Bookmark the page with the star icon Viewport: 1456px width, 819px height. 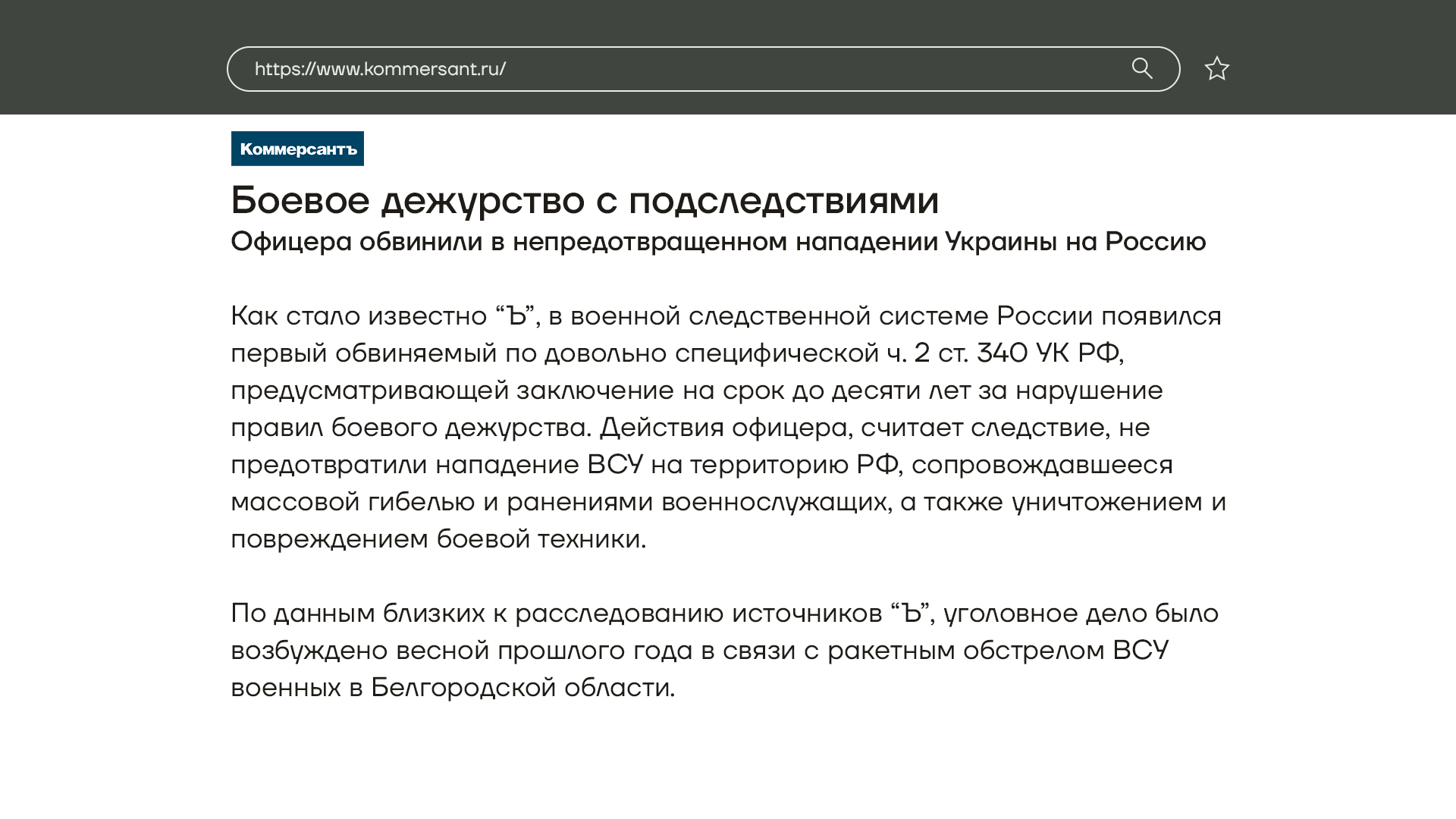[1216, 69]
